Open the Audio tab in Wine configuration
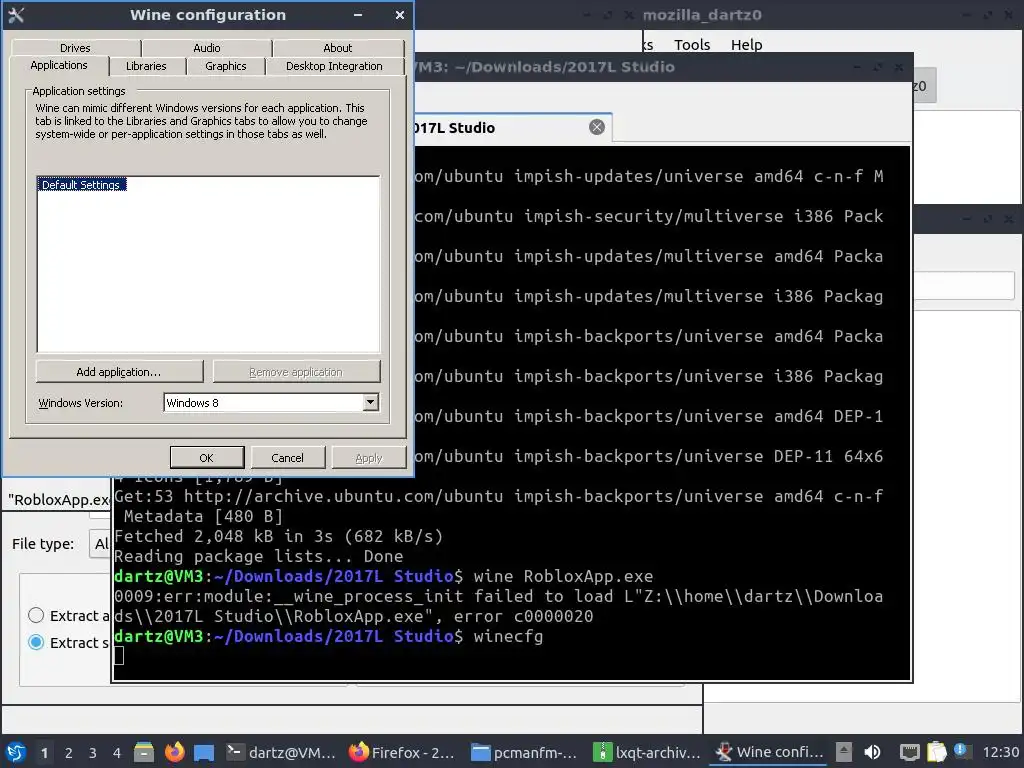Image resolution: width=1024 pixels, height=768 pixels. pos(206,48)
